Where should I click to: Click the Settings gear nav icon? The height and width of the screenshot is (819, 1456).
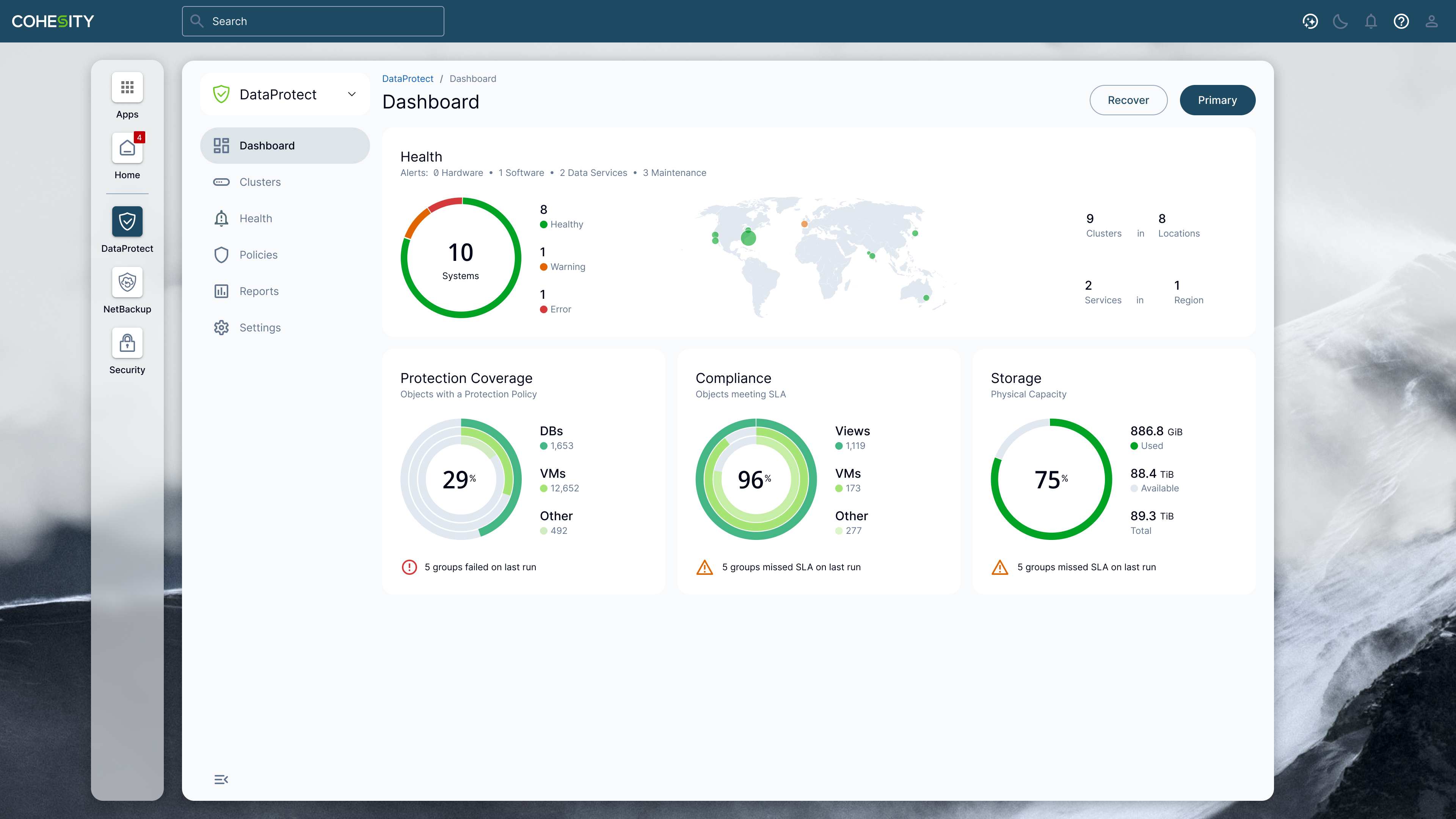[x=221, y=328]
